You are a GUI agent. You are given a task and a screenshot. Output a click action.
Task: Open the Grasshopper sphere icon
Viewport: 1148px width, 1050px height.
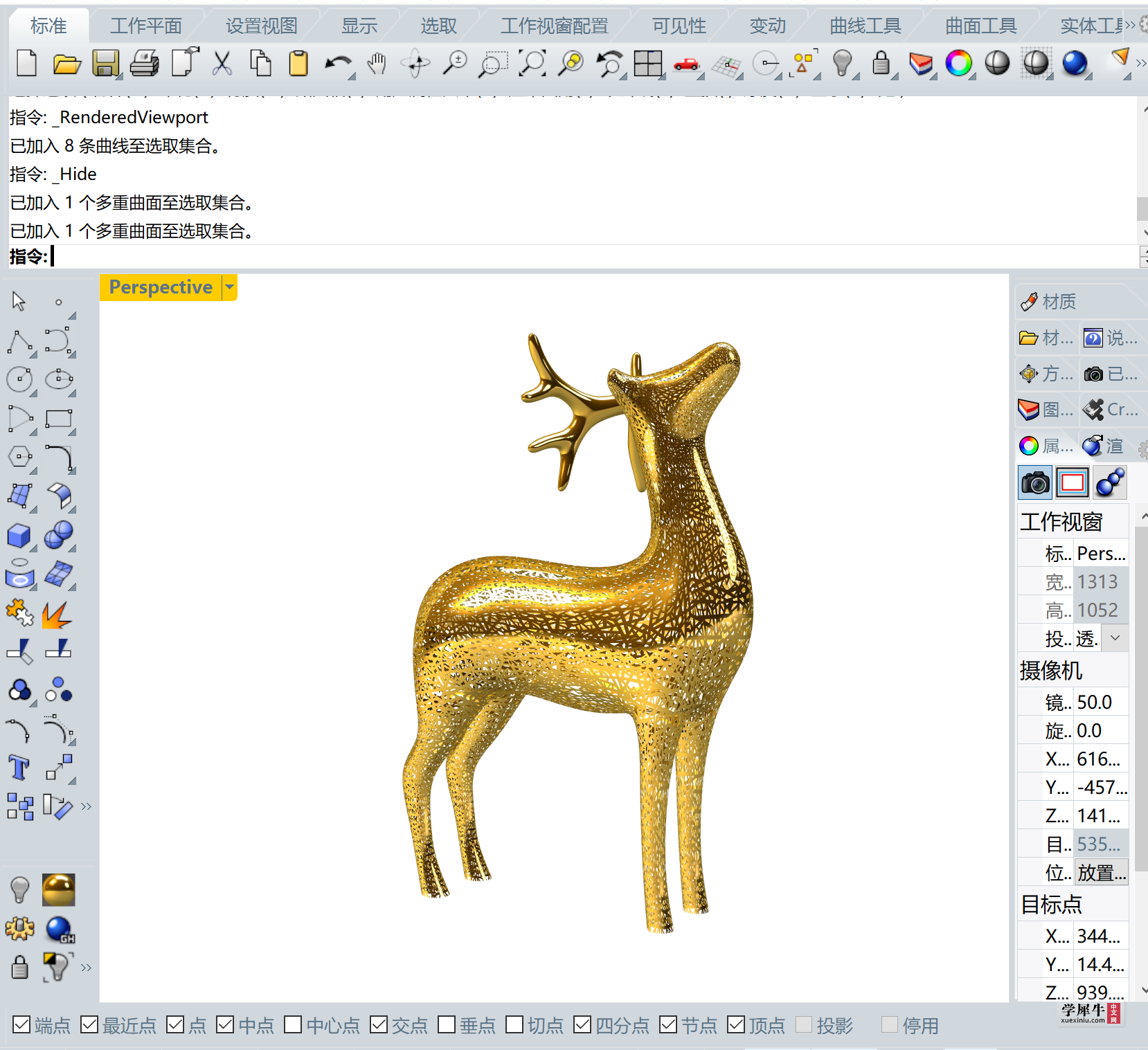point(60,930)
